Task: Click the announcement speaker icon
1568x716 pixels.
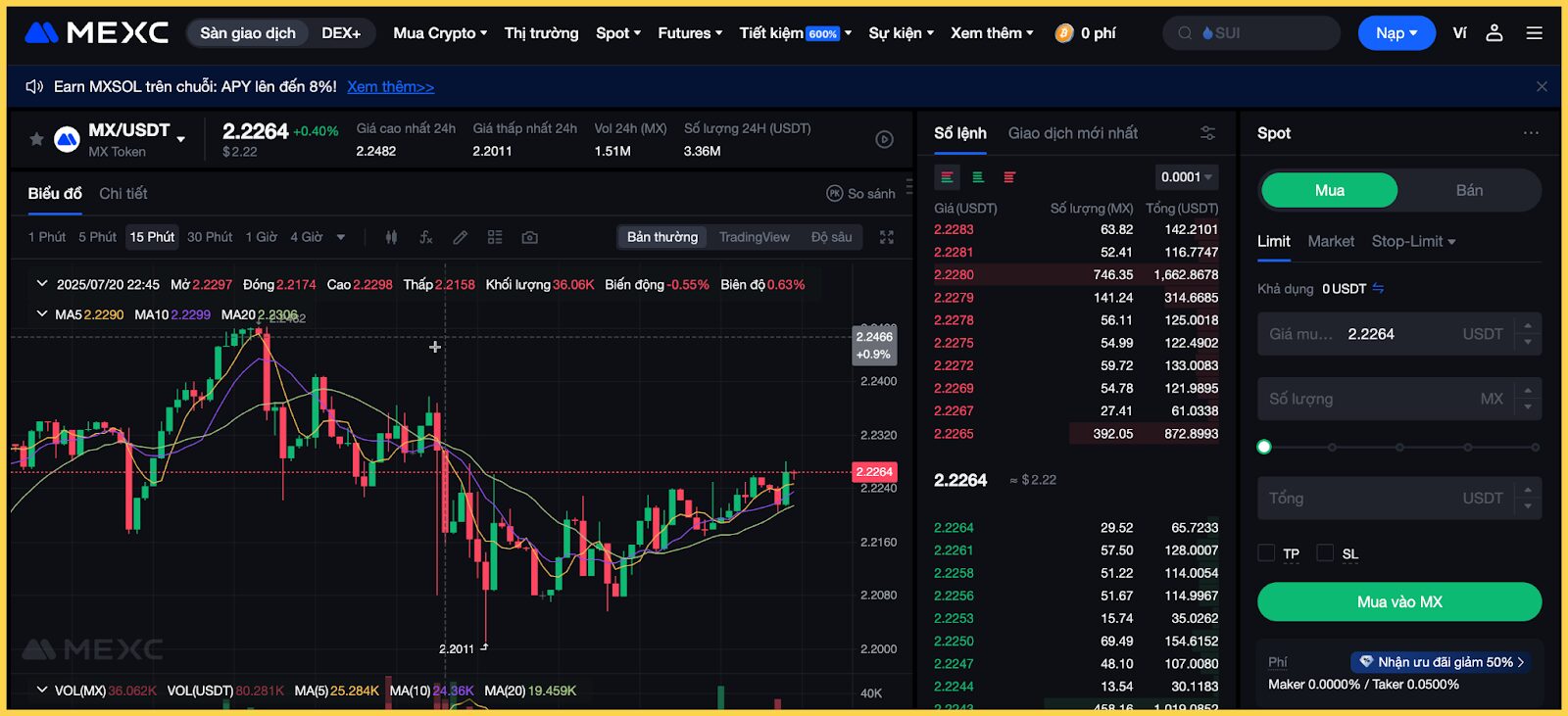Action: pyautogui.click(x=34, y=86)
